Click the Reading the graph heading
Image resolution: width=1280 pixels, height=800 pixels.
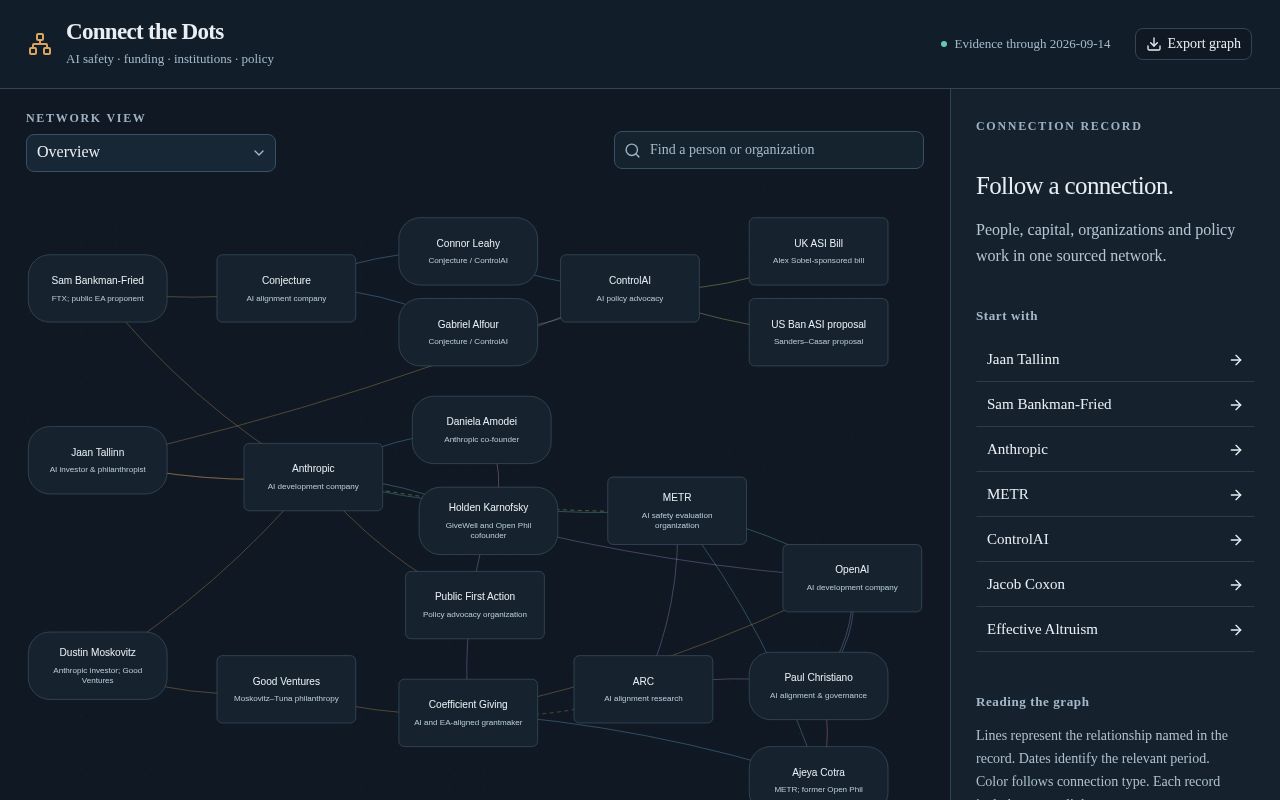tap(1032, 702)
